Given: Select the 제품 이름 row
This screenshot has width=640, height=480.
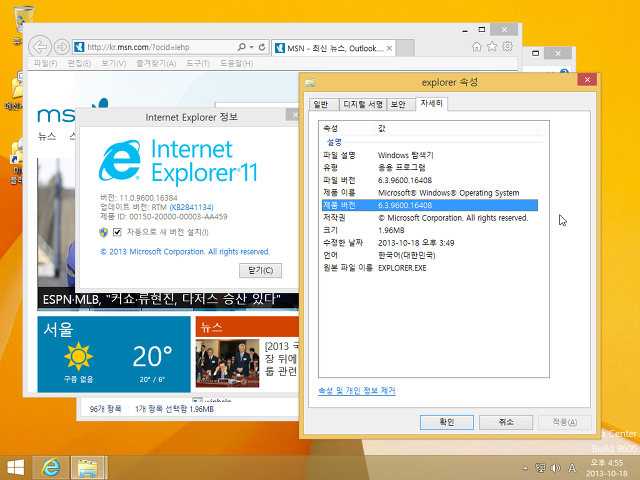Looking at the screenshot, I should pyautogui.click(x=430, y=193).
